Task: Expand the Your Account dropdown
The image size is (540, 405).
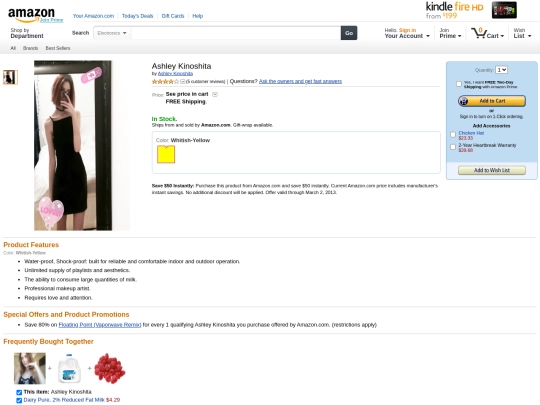Action: coord(407,33)
